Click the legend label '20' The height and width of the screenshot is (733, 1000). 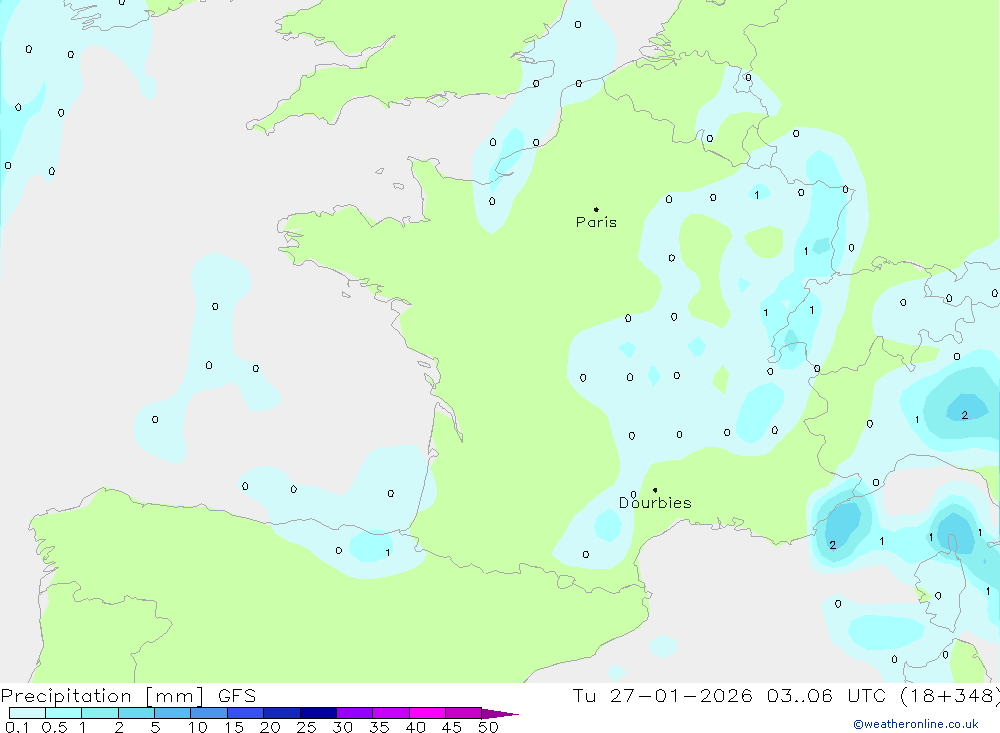point(270,727)
